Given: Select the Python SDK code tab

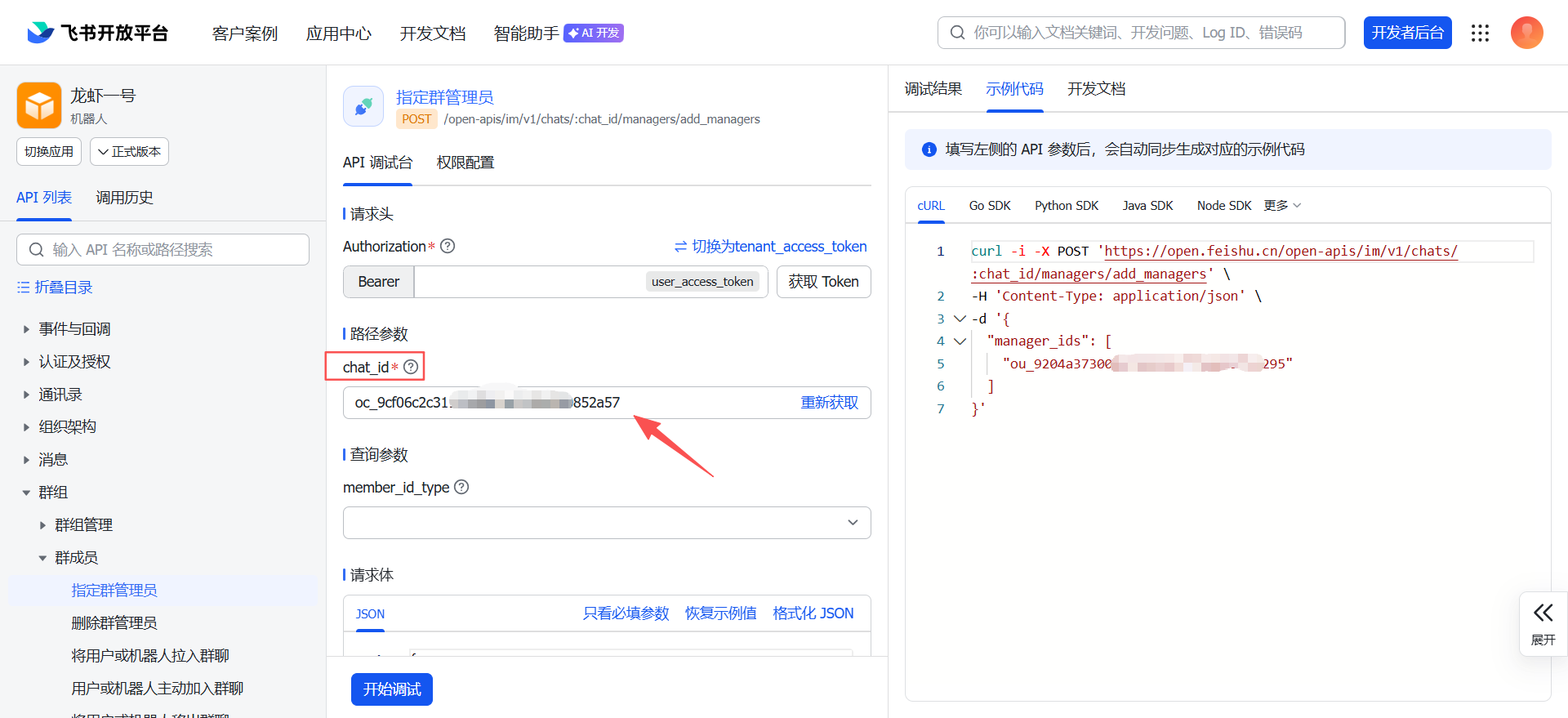Looking at the screenshot, I should pos(1067,206).
